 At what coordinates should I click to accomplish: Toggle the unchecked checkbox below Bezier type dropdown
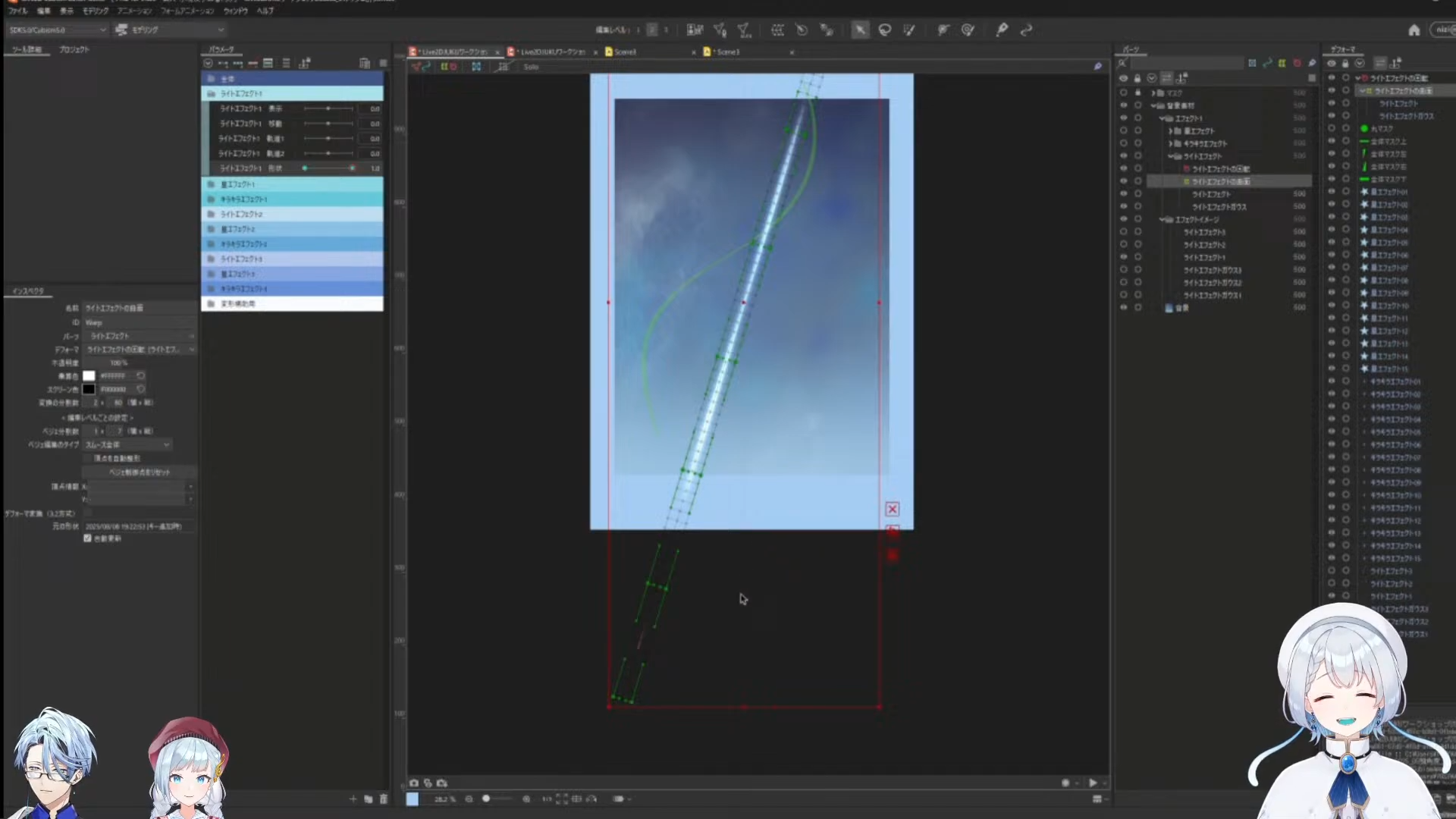point(87,458)
